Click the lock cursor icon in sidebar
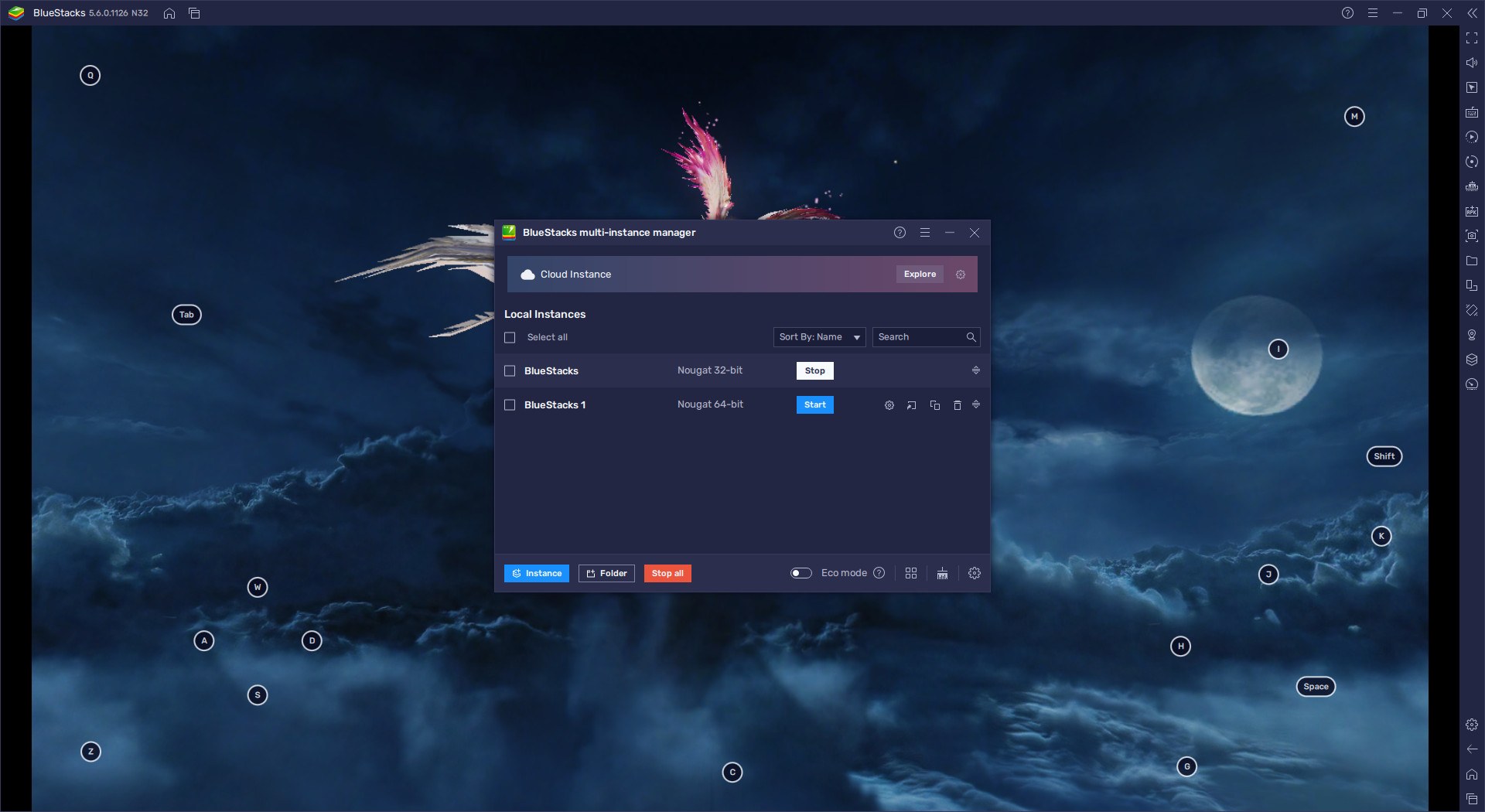The image size is (1485, 812). tap(1472, 87)
